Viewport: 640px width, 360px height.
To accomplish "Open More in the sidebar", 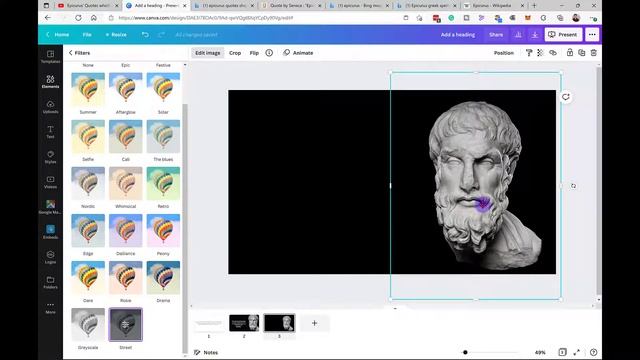I will [x=50, y=307].
